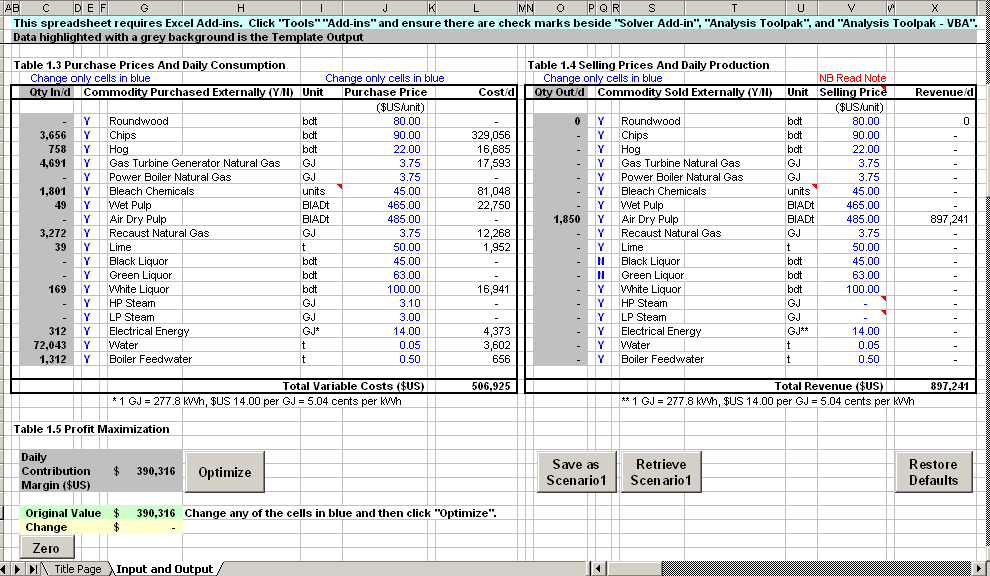Select Total Revenue value 897,241 in totals row

[x=934, y=386]
